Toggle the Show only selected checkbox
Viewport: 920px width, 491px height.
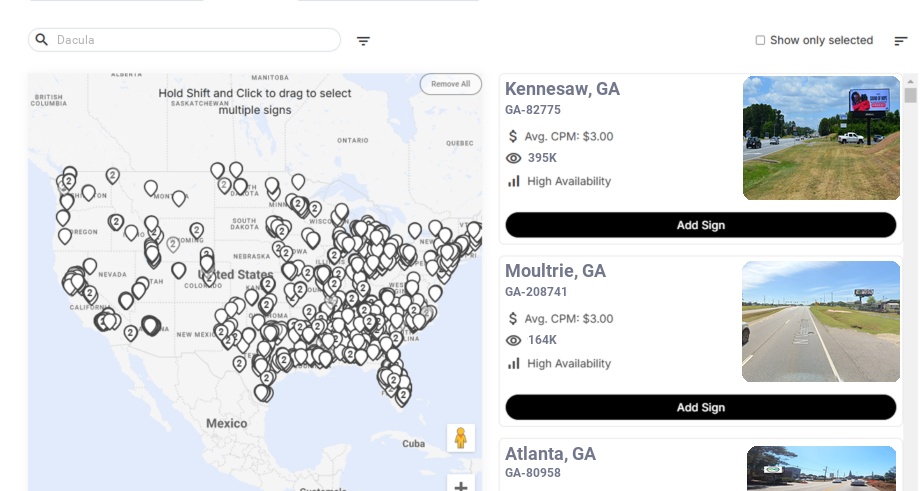point(760,41)
